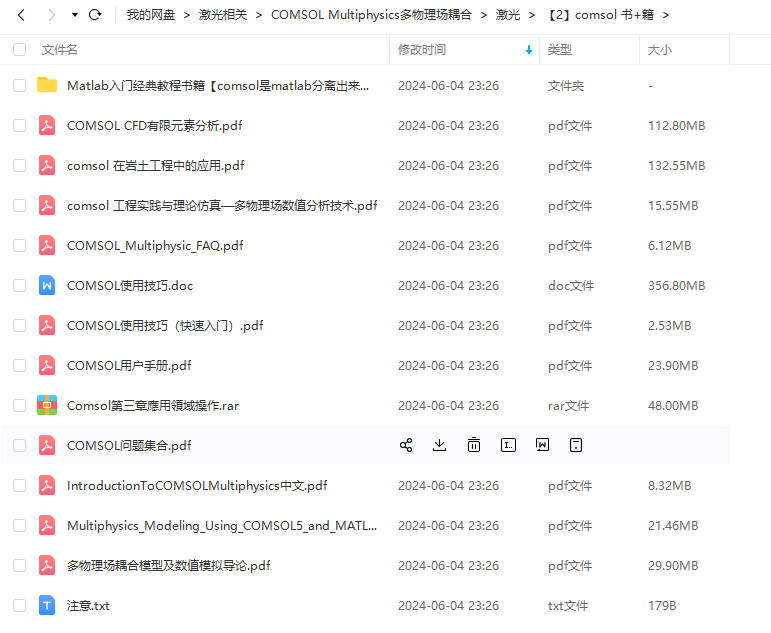The width and height of the screenshot is (771, 633).
Task: Click the last action icon on COMSOL问题集合 row
Action: (576, 445)
